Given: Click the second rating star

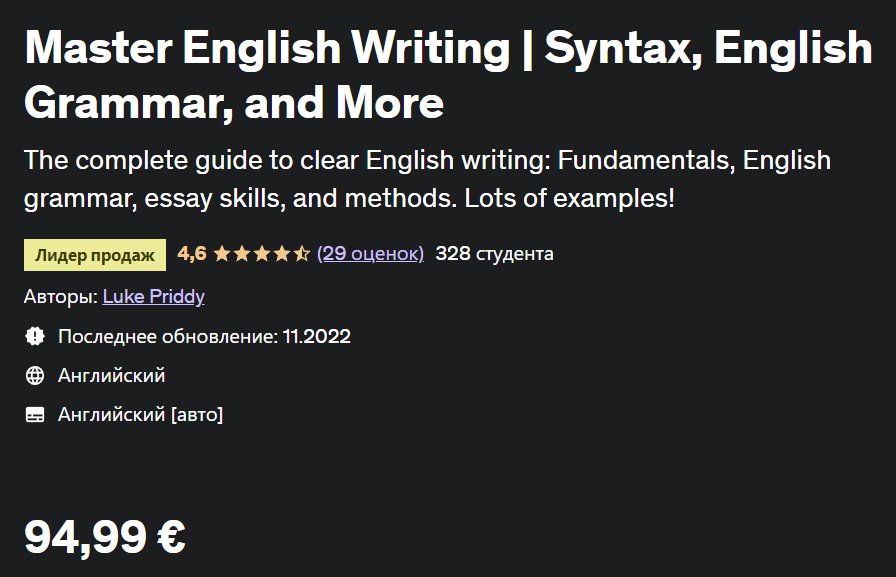Looking at the screenshot, I should click(241, 254).
